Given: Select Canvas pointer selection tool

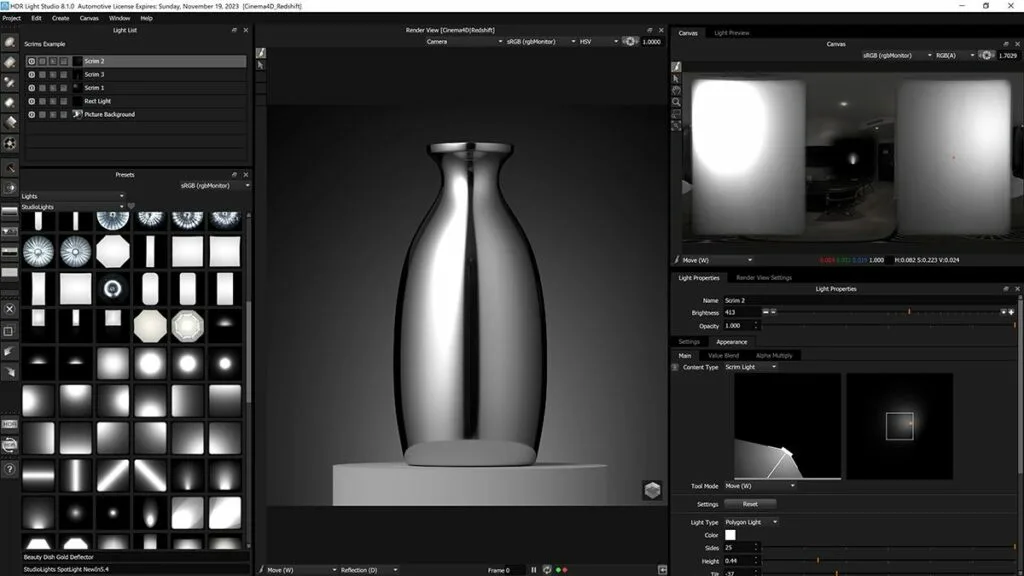Looking at the screenshot, I should pyautogui.click(x=676, y=78).
